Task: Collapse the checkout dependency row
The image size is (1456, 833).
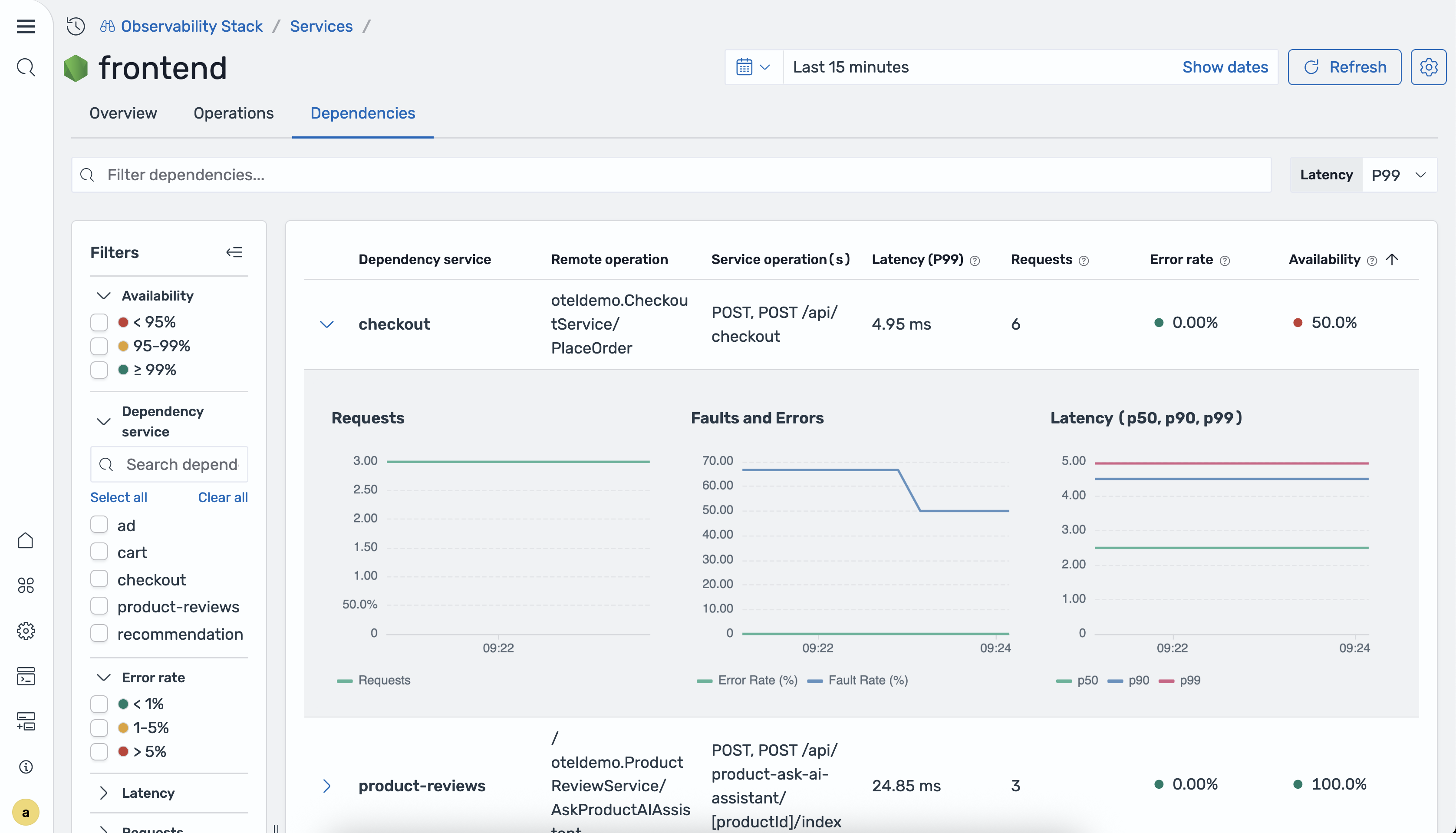Action: pos(327,324)
